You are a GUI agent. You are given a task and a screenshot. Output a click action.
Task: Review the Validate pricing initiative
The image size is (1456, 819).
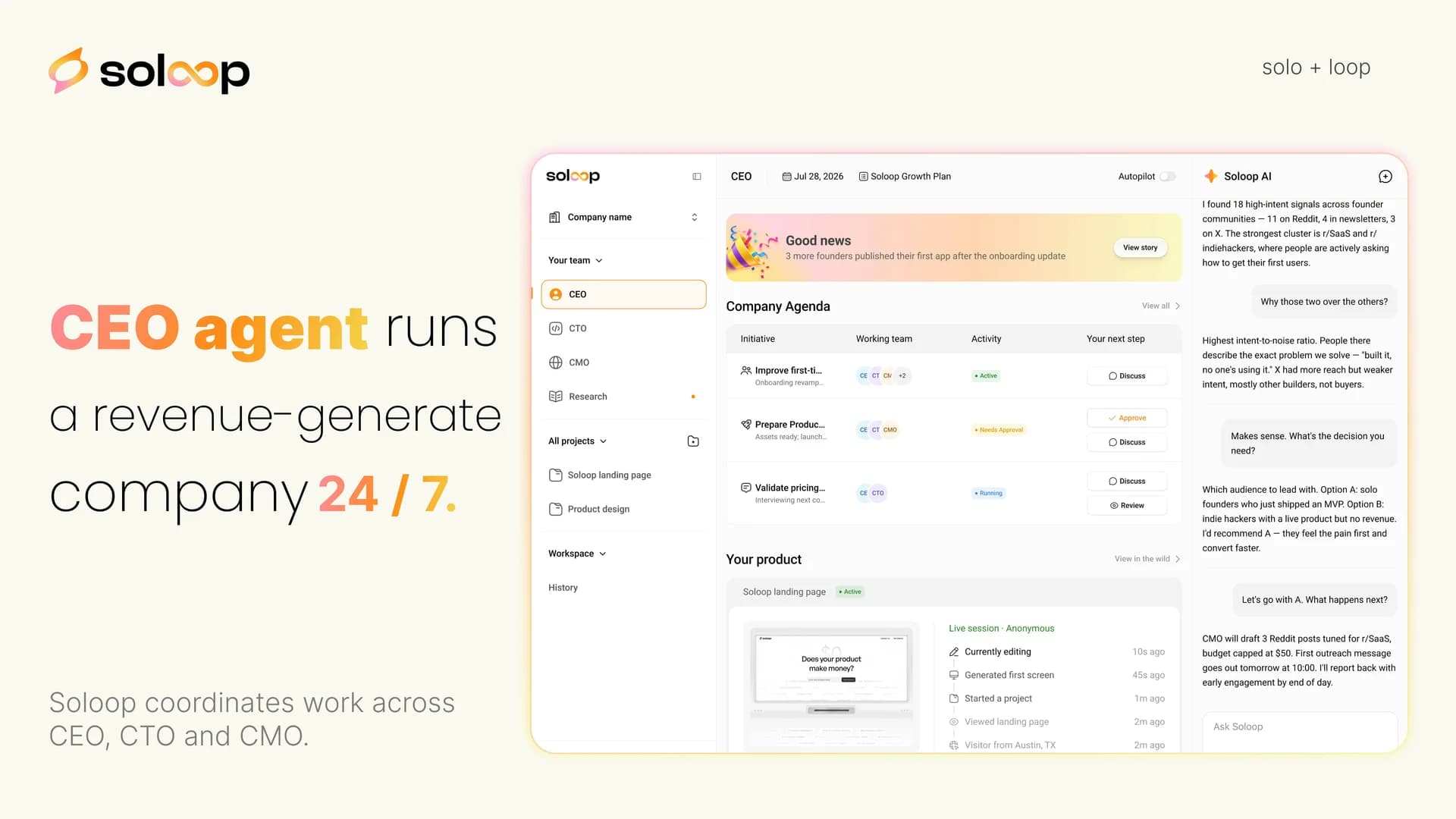1126,506
